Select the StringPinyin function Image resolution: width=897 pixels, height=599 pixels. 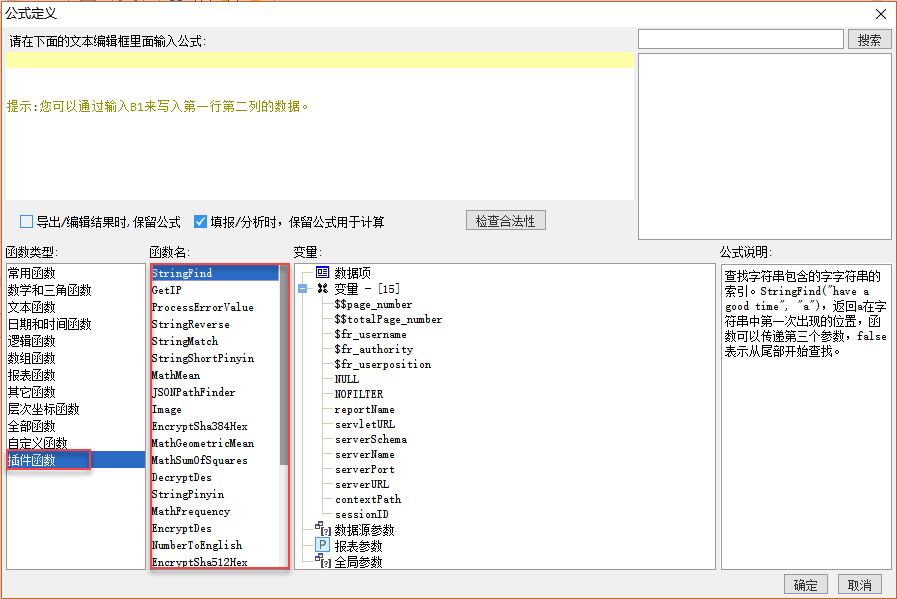[215, 494]
